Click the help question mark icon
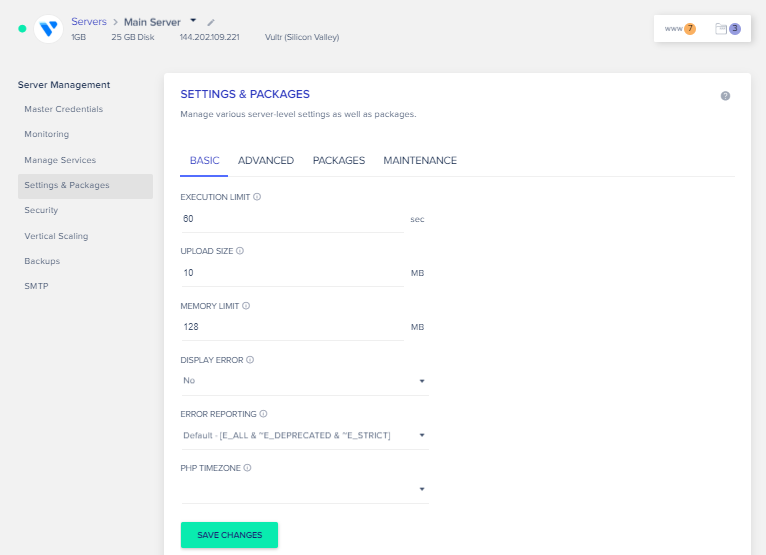This screenshot has width=766, height=555. (x=725, y=96)
